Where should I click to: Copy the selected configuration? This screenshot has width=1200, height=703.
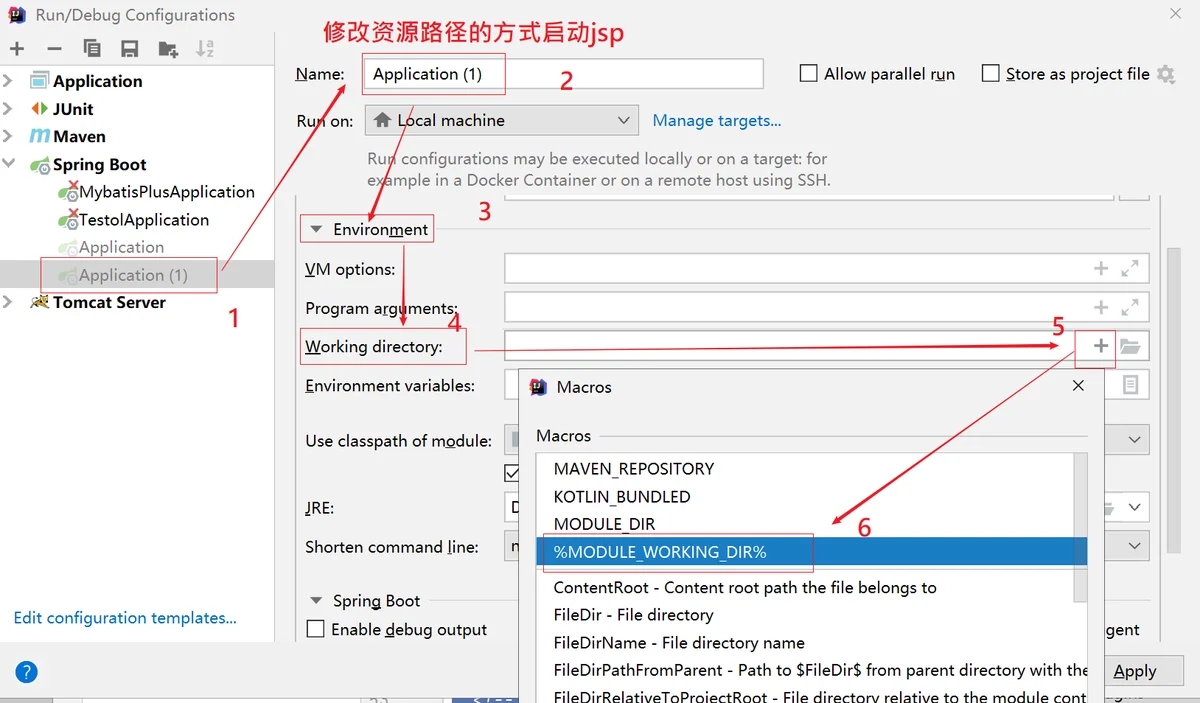[x=92, y=49]
